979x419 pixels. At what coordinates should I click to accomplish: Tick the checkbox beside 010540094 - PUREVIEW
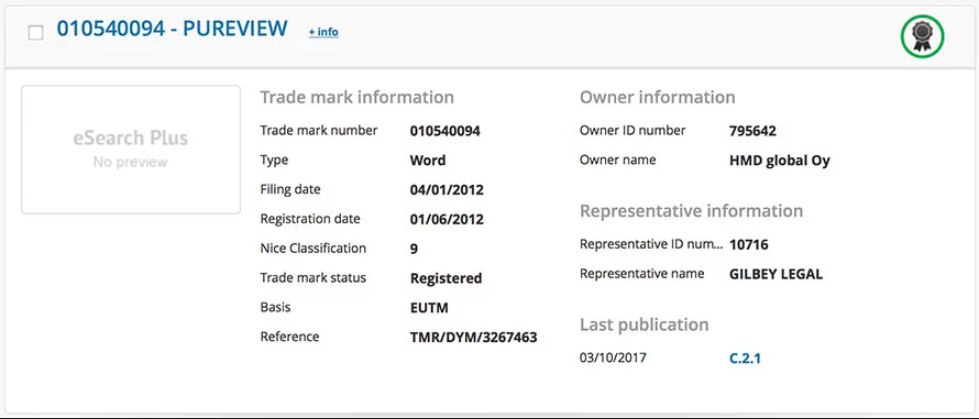[x=36, y=32]
